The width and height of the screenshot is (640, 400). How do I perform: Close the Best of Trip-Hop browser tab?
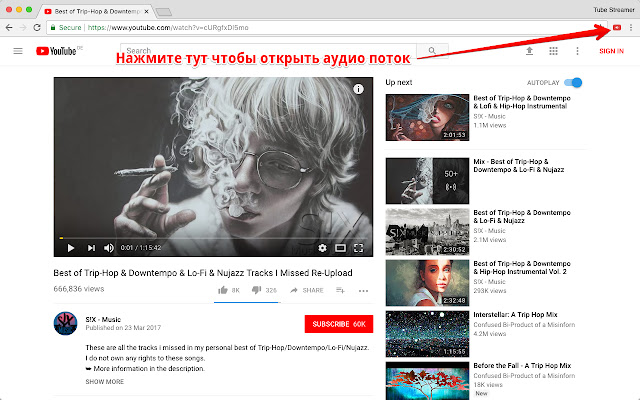coord(147,11)
